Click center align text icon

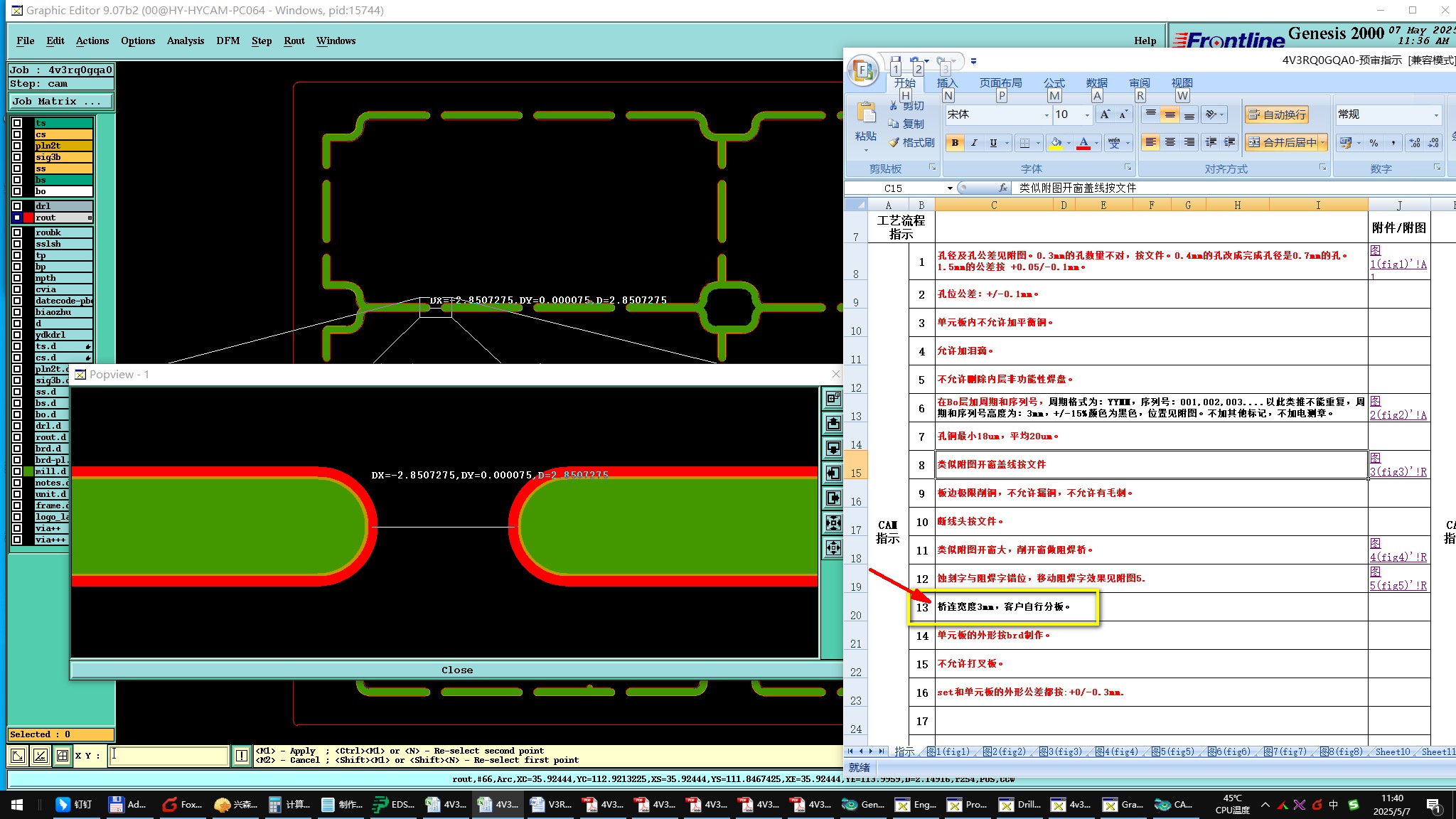coord(1169,143)
